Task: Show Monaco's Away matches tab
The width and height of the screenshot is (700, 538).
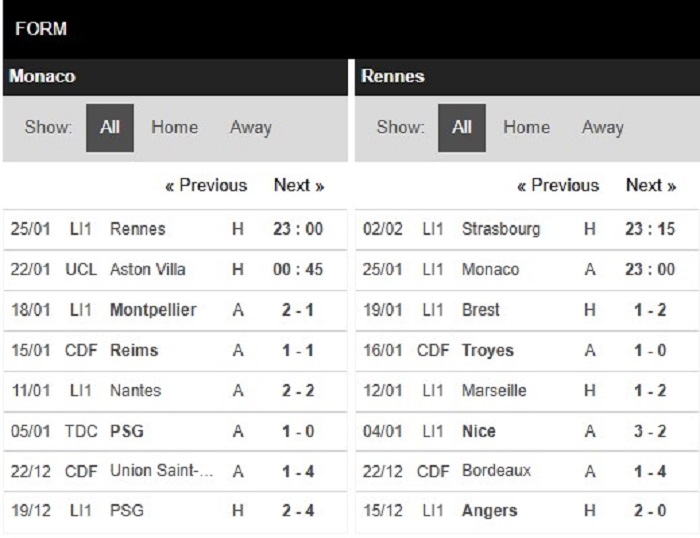Action: pos(250,128)
